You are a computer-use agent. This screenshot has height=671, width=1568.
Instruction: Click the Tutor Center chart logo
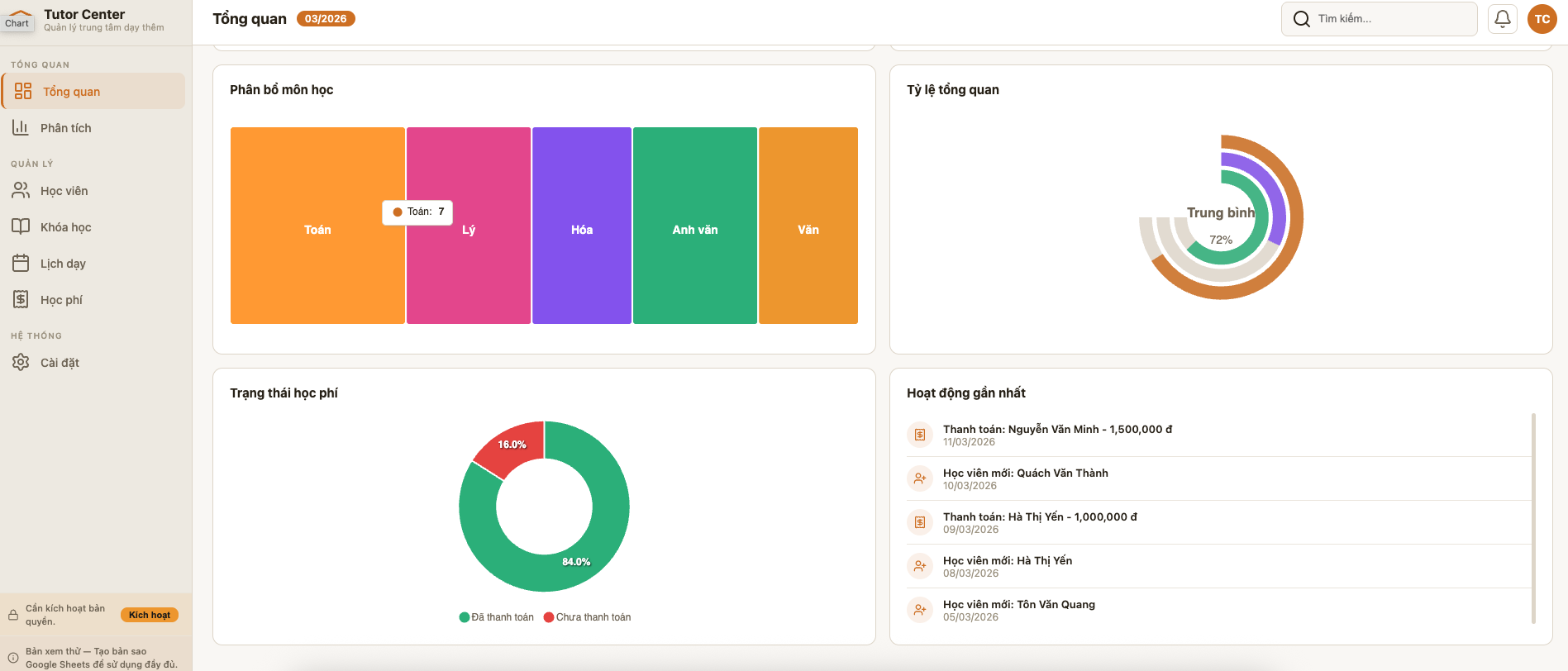click(18, 19)
